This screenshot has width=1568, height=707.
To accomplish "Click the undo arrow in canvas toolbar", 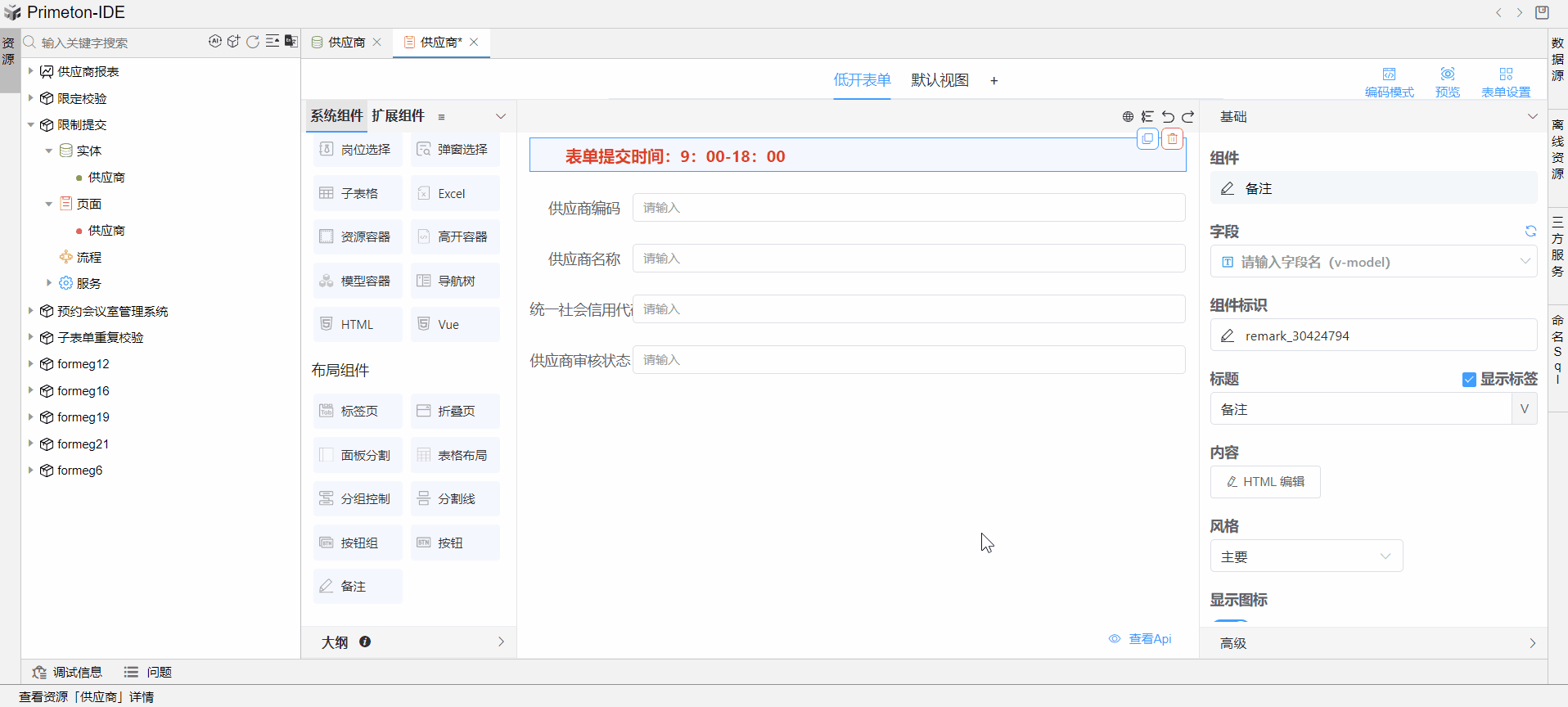I will pyautogui.click(x=1168, y=117).
